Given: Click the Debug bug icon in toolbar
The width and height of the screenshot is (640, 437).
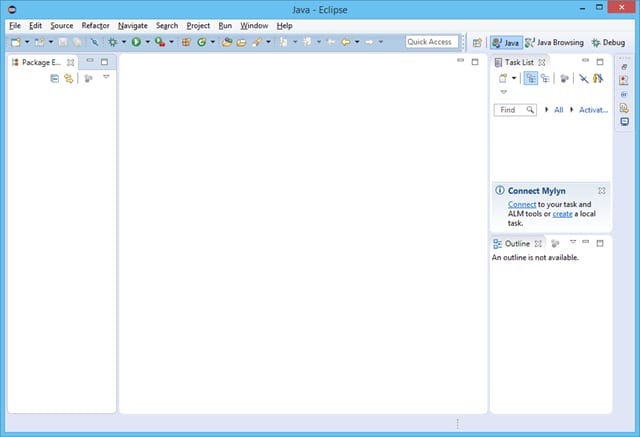Looking at the screenshot, I should pos(113,42).
